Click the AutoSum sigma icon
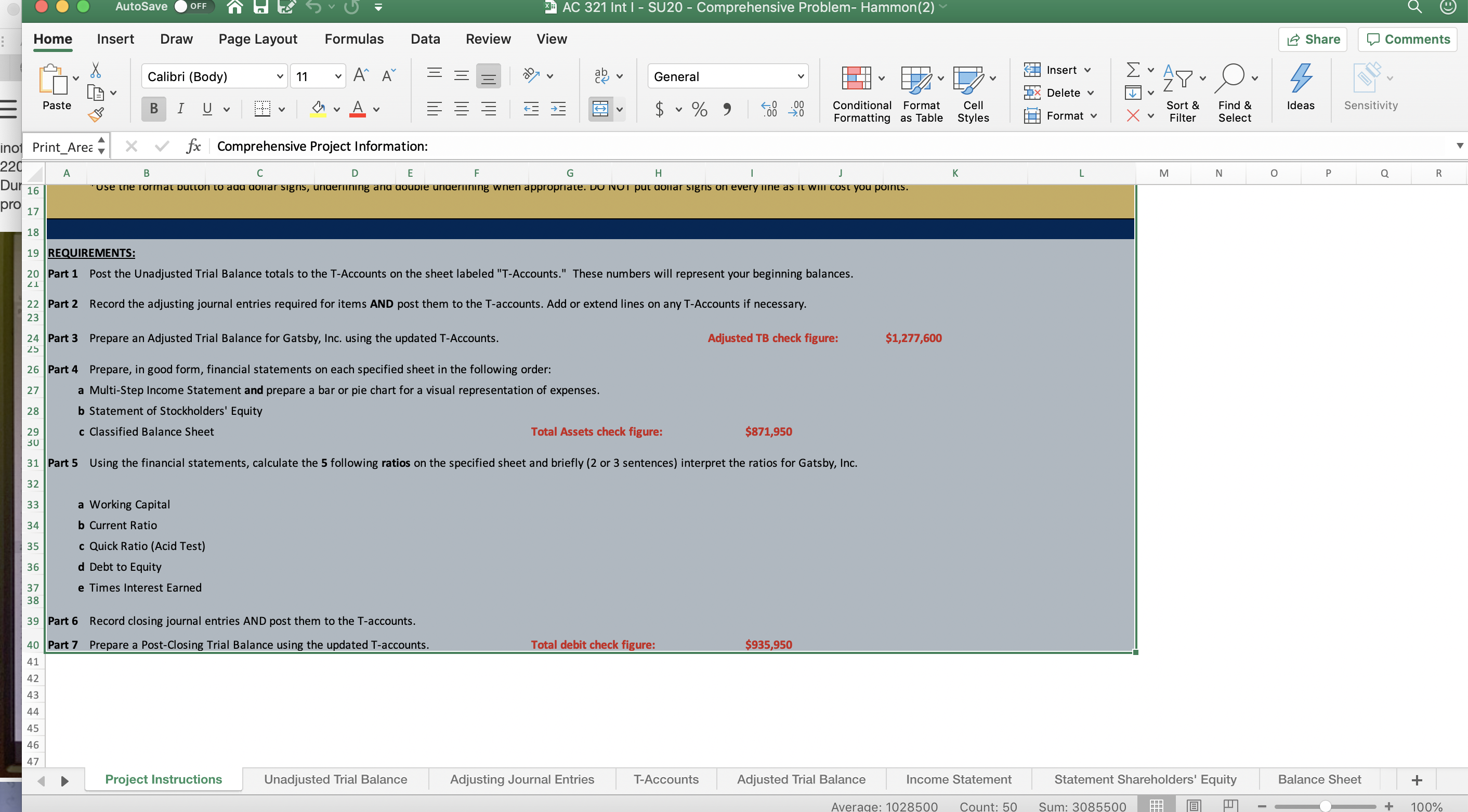This screenshot has width=1468, height=812. 1132,70
